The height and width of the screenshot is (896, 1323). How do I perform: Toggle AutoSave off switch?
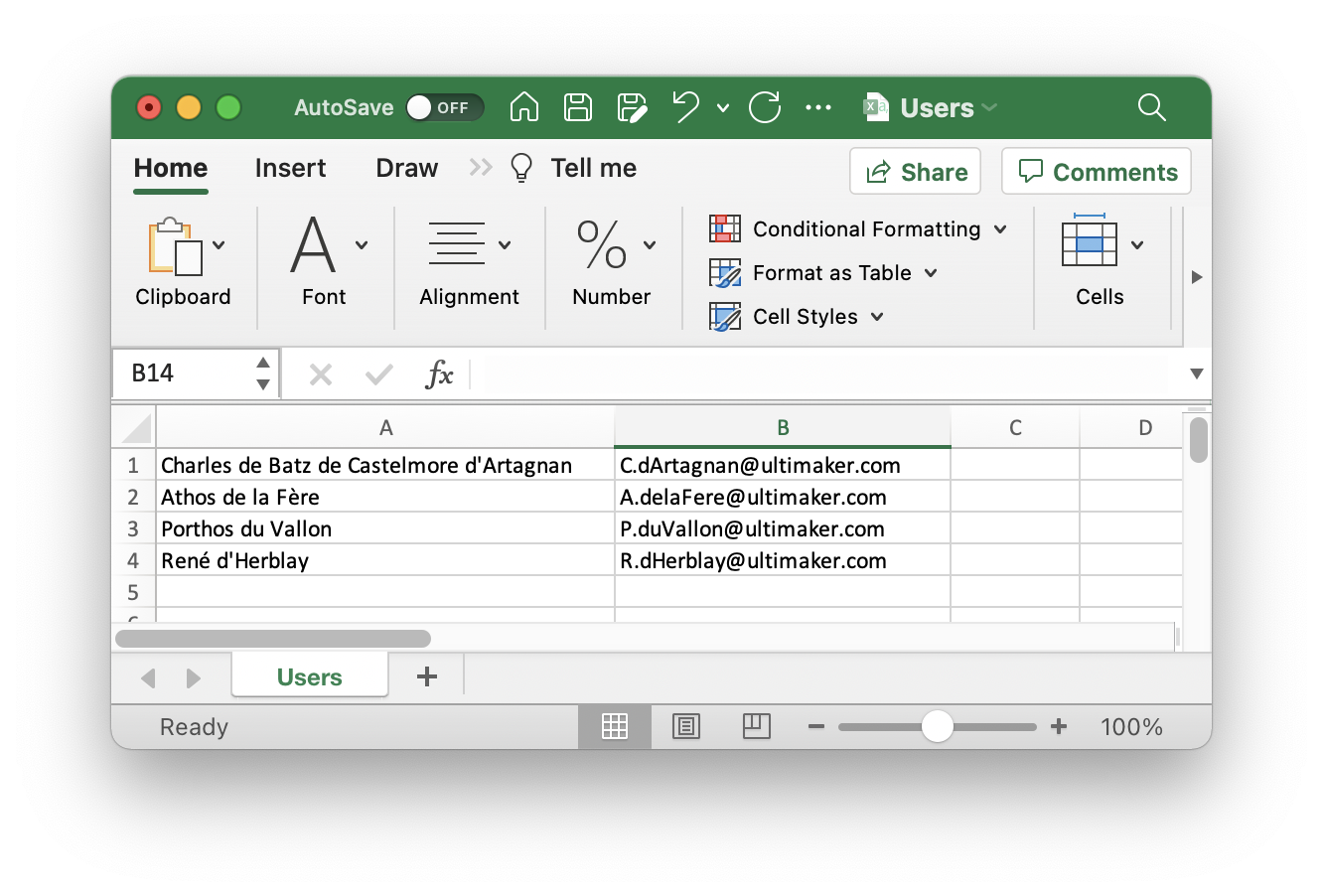point(444,107)
